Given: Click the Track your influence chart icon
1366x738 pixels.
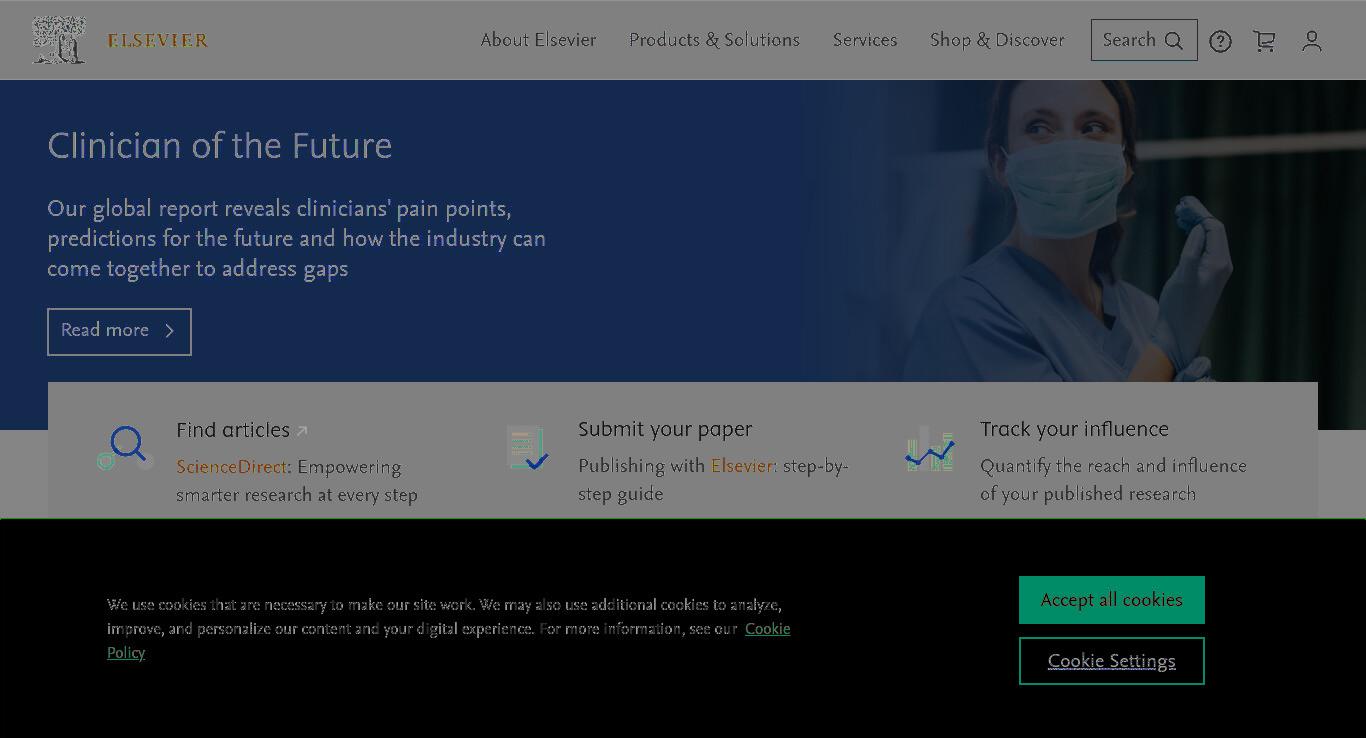Looking at the screenshot, I should pyautogui.click(x=930, y=448).
